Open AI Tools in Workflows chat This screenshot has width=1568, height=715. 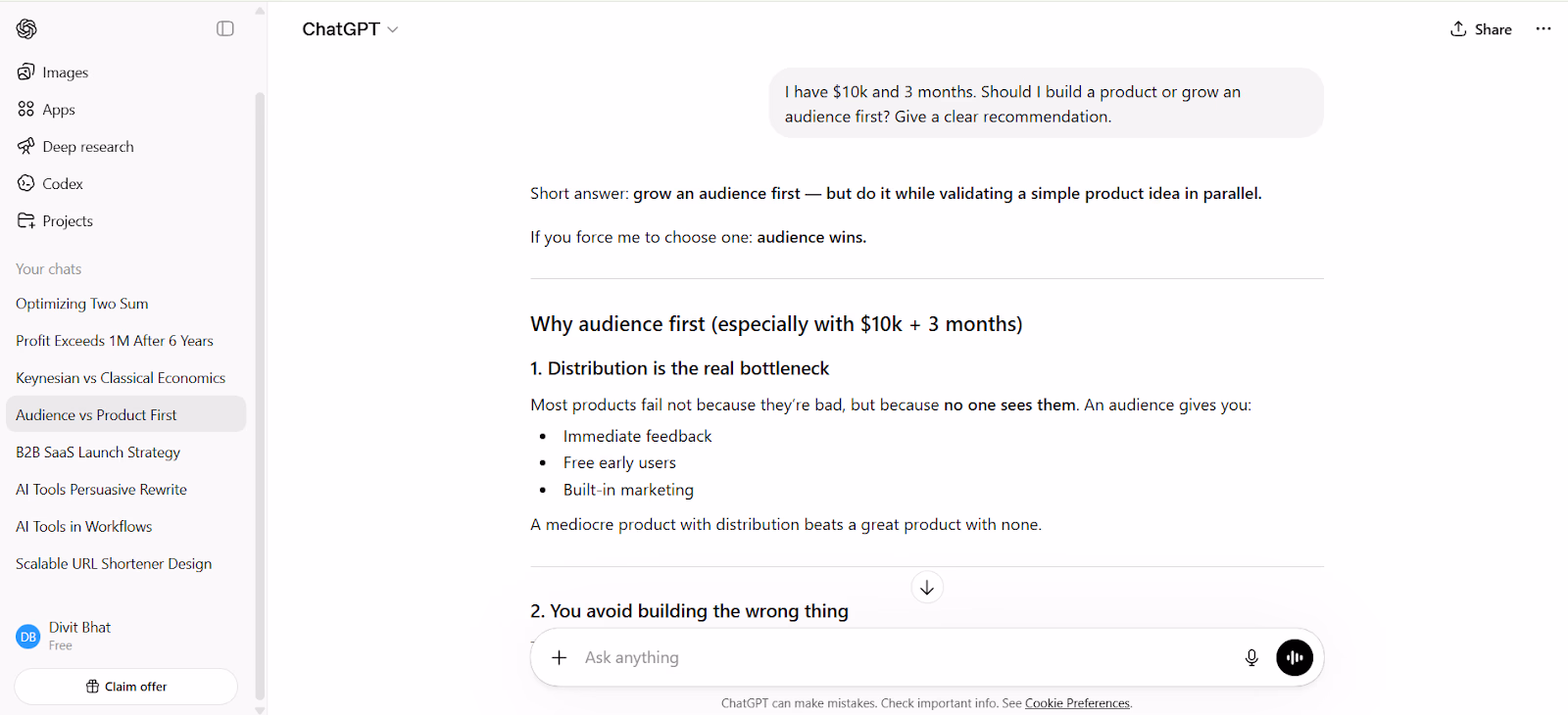click(125, 527)
